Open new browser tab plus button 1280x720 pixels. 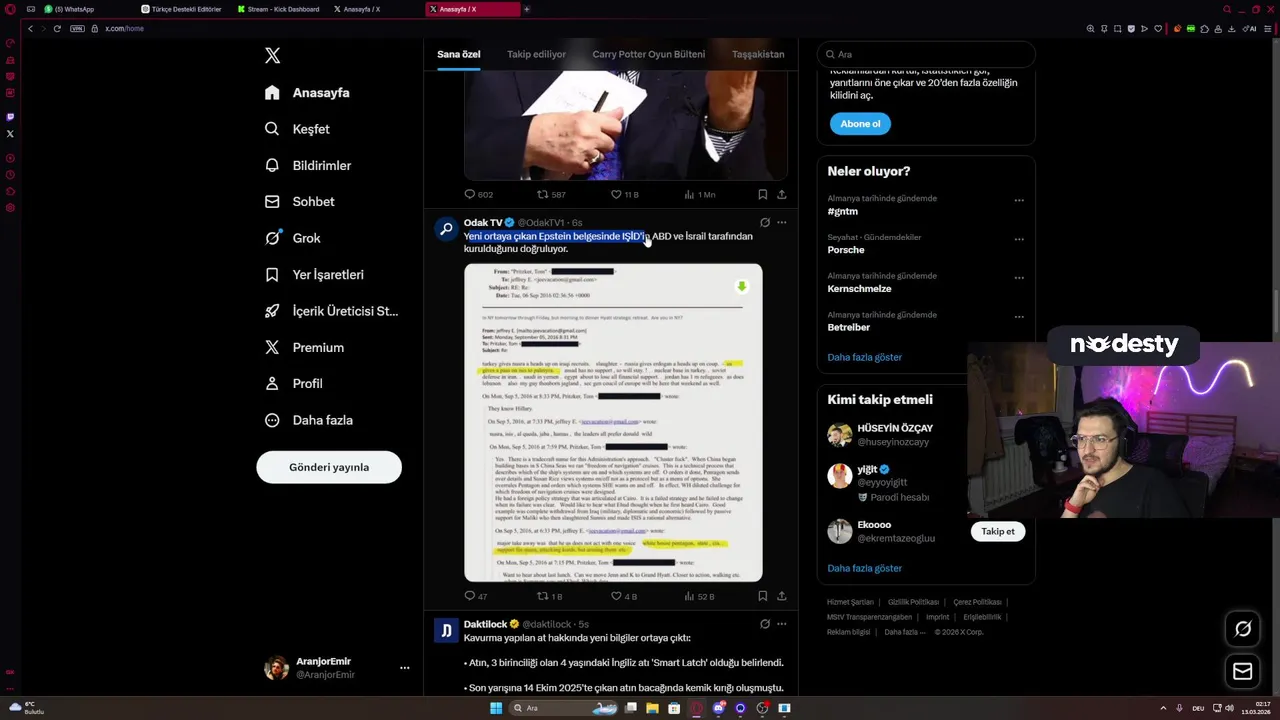click(x=527, y=9)
